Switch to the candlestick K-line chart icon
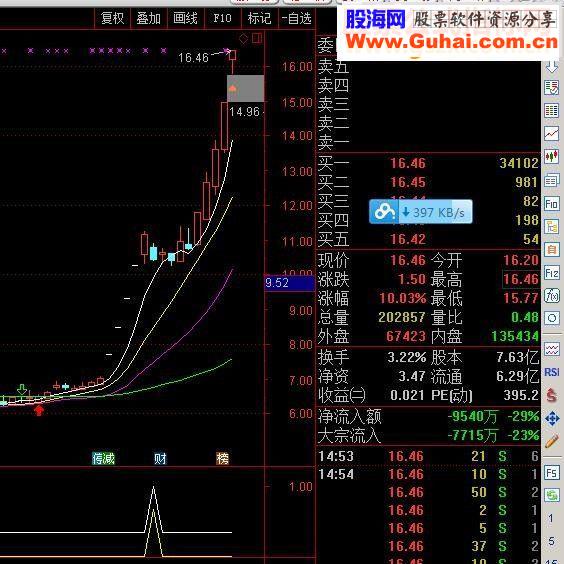This screenshot has width=564, height=564. (552, 156)
